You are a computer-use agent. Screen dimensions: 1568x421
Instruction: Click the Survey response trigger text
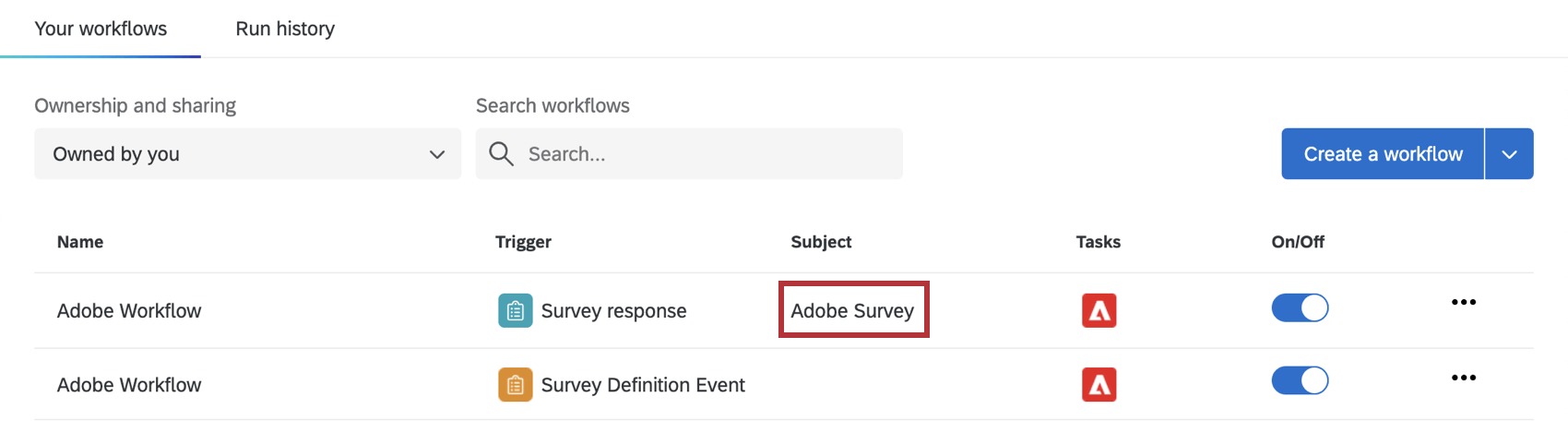613,311
